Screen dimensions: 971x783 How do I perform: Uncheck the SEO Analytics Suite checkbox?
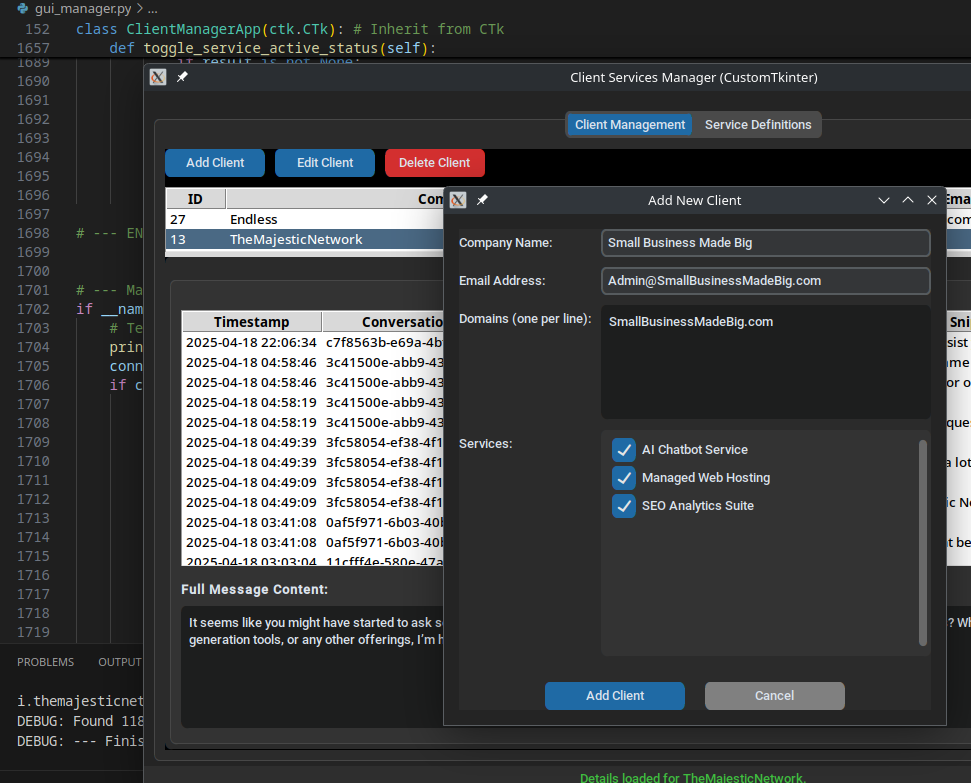click(624, 505)
